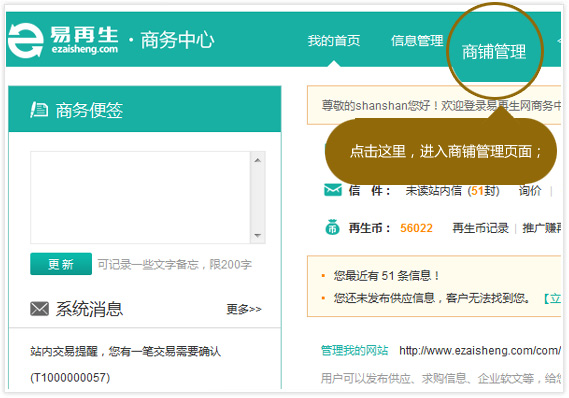
Task: Click the 您还未发布供应信息 notice
Action: click(432, 298)
